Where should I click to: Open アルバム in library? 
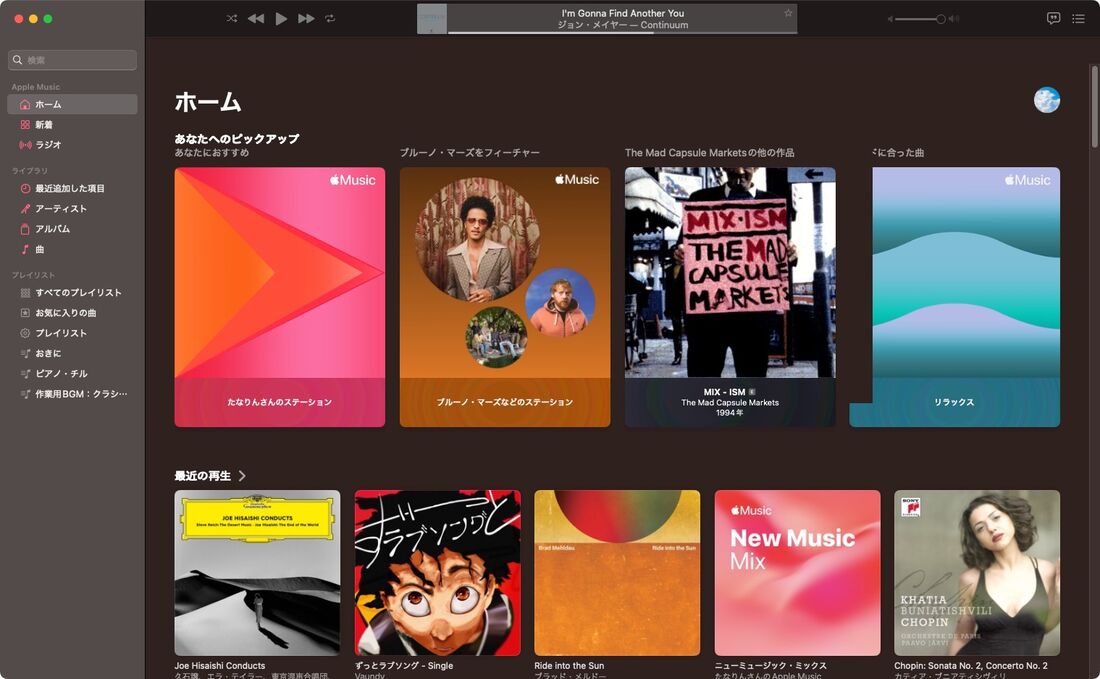click(x=72, y=229)
